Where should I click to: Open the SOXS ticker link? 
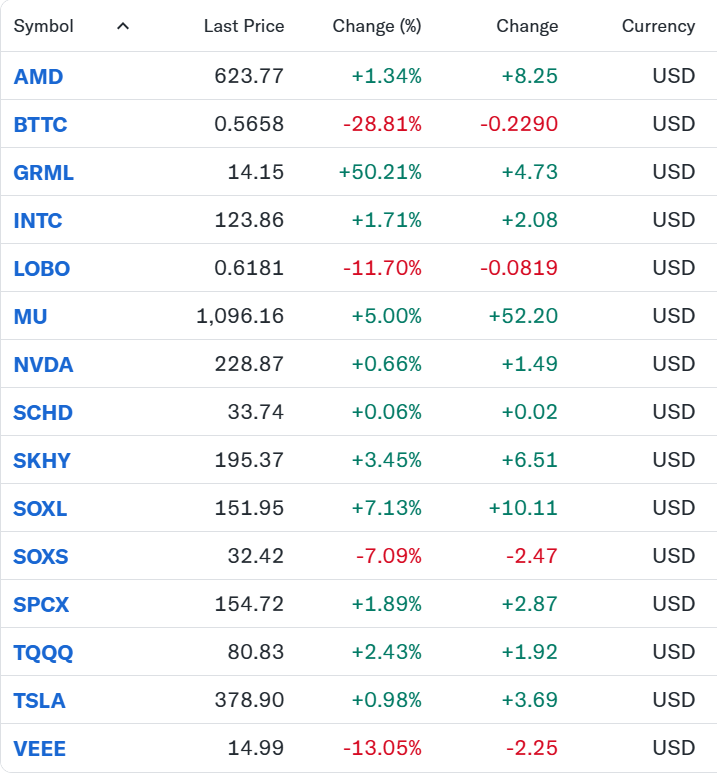click(41, 557)
